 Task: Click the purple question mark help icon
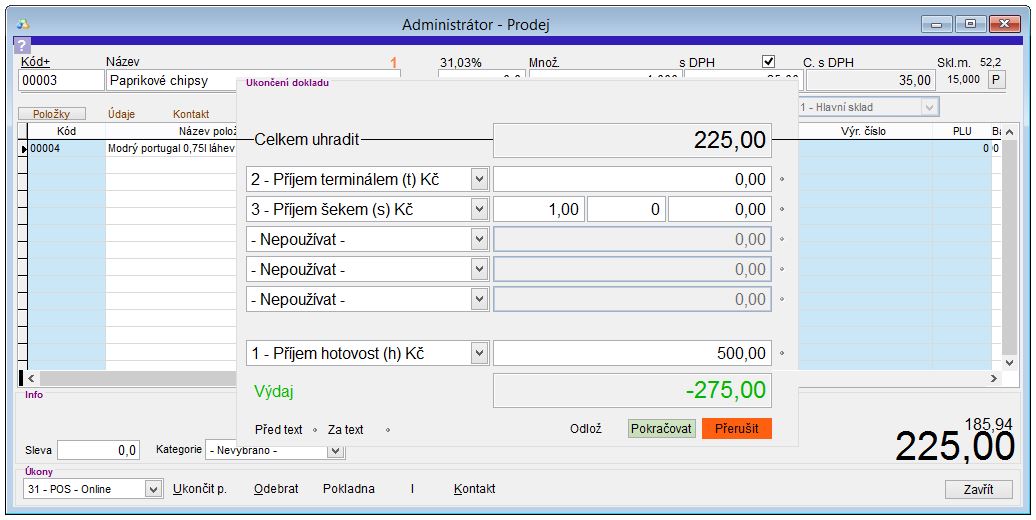click(22, 46)
